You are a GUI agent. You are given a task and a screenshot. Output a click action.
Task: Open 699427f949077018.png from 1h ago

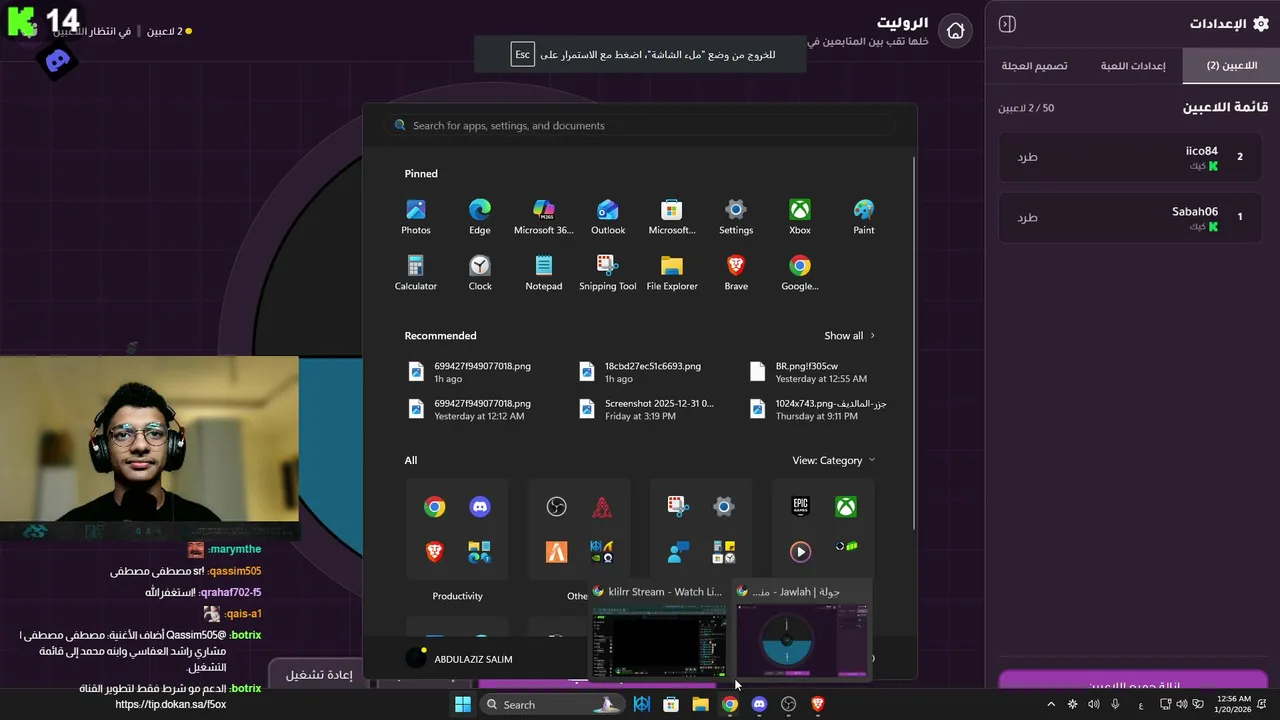[x=472, y=372]
